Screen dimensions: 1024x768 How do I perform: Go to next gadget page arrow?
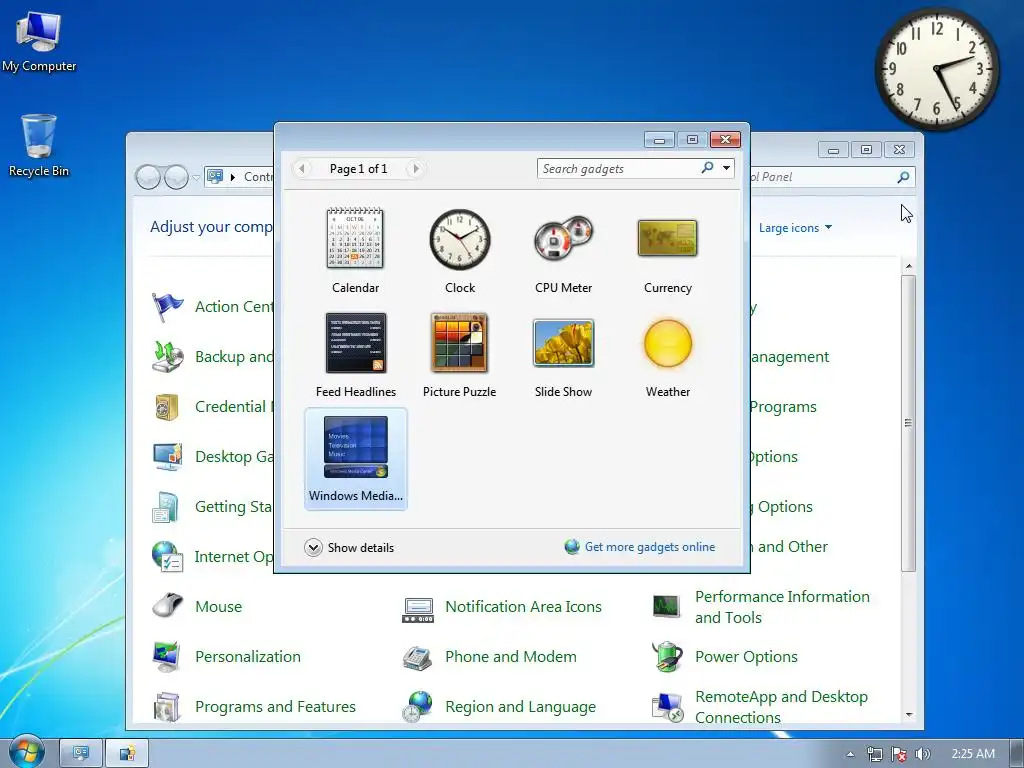pos(415,168)
